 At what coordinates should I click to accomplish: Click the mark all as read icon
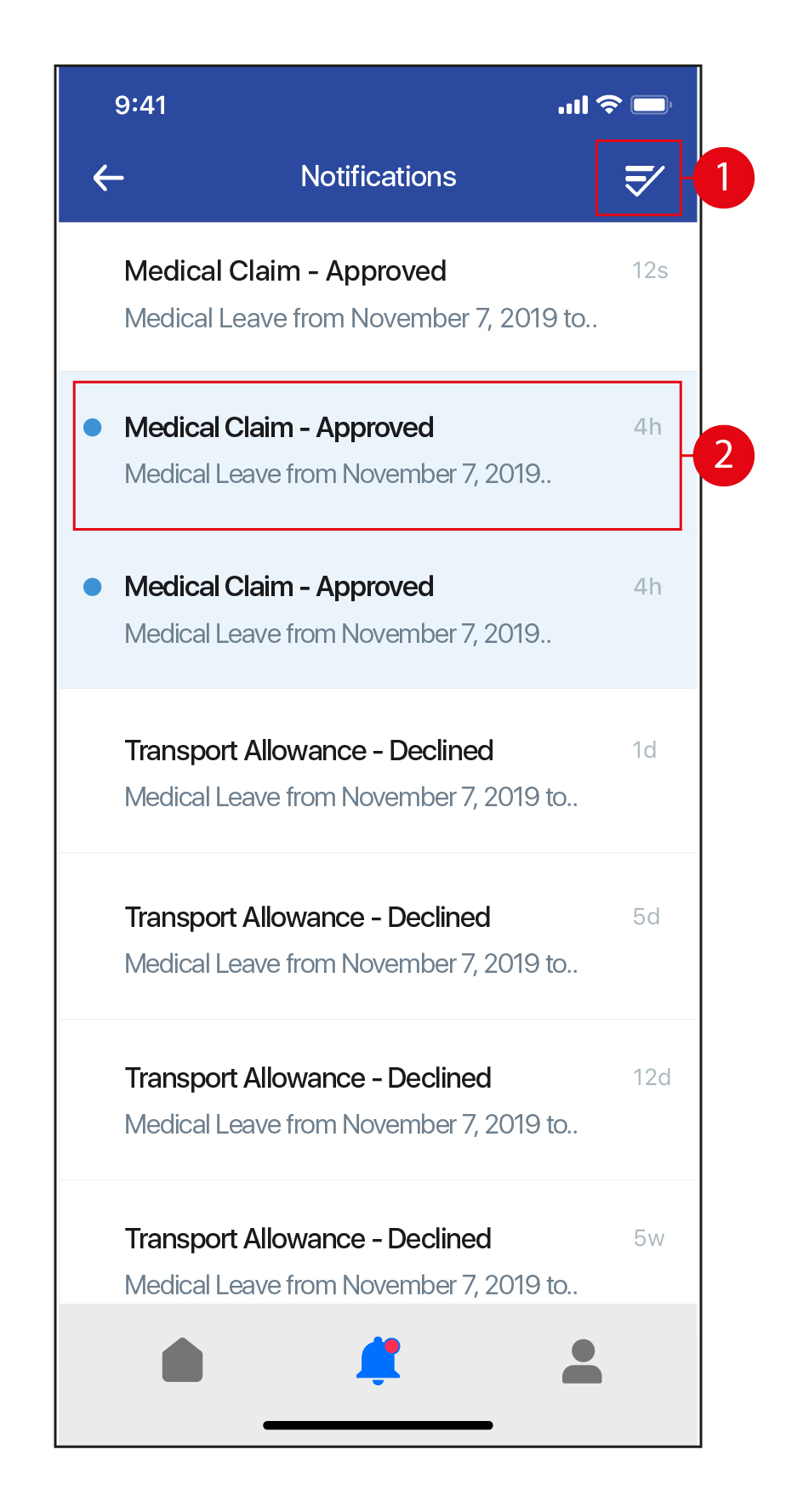click(x=643, y=179)
